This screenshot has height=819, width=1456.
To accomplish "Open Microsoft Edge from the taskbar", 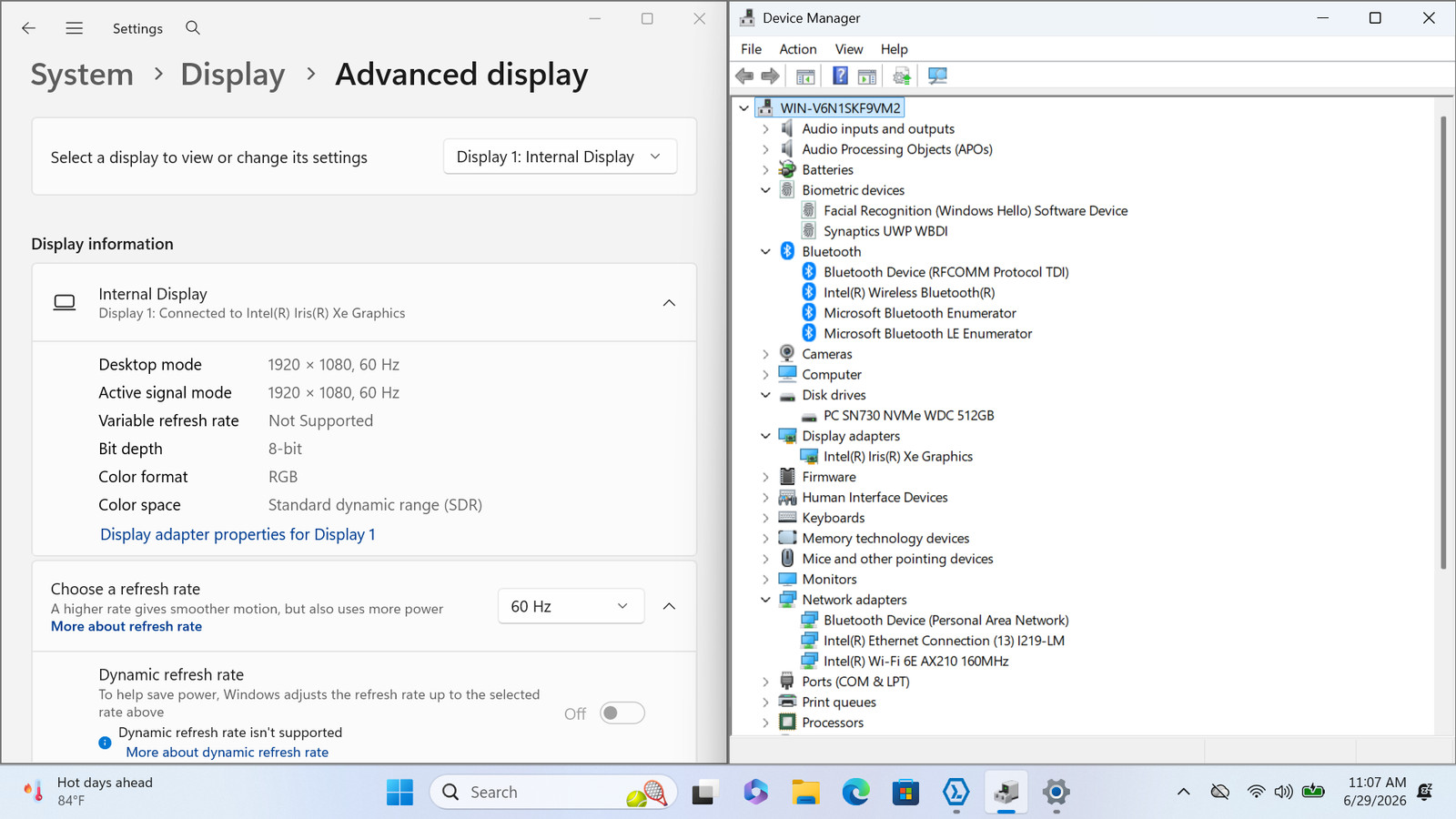I will point(855,793).
